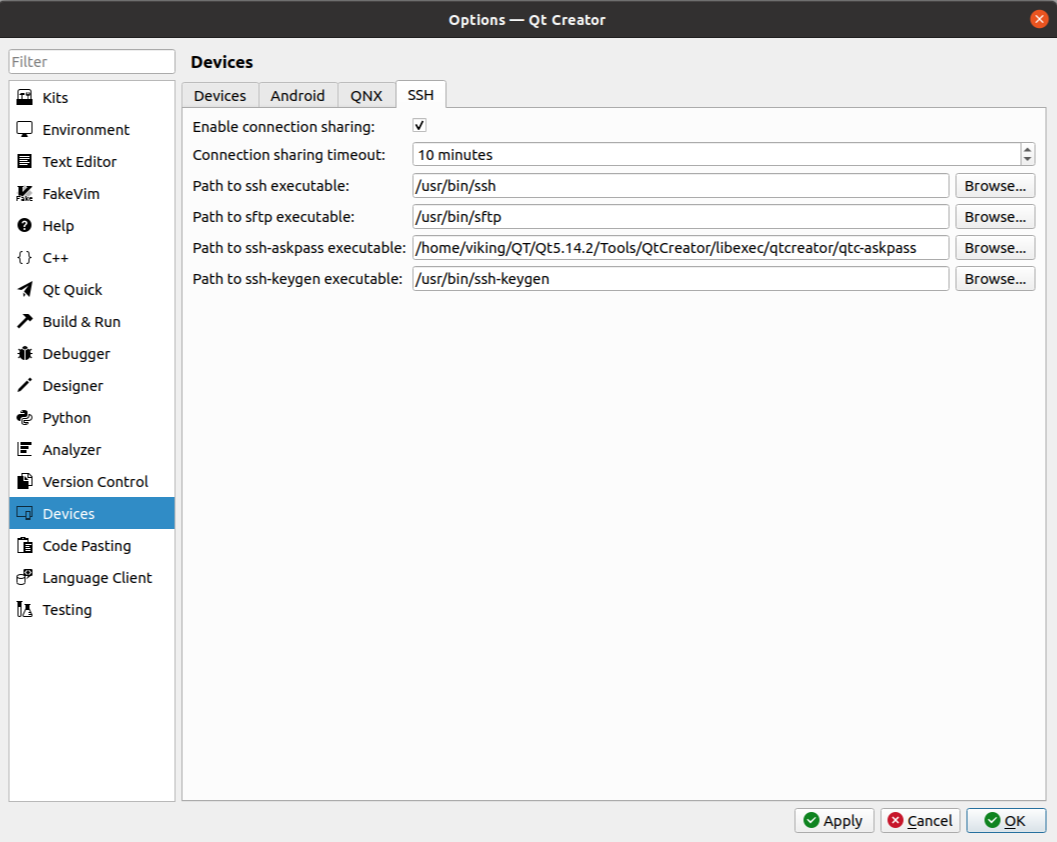The width and height of the screenshot is (1057, 842).
Task: Click the 'Testing' category label
Action: tap(67, 610)
